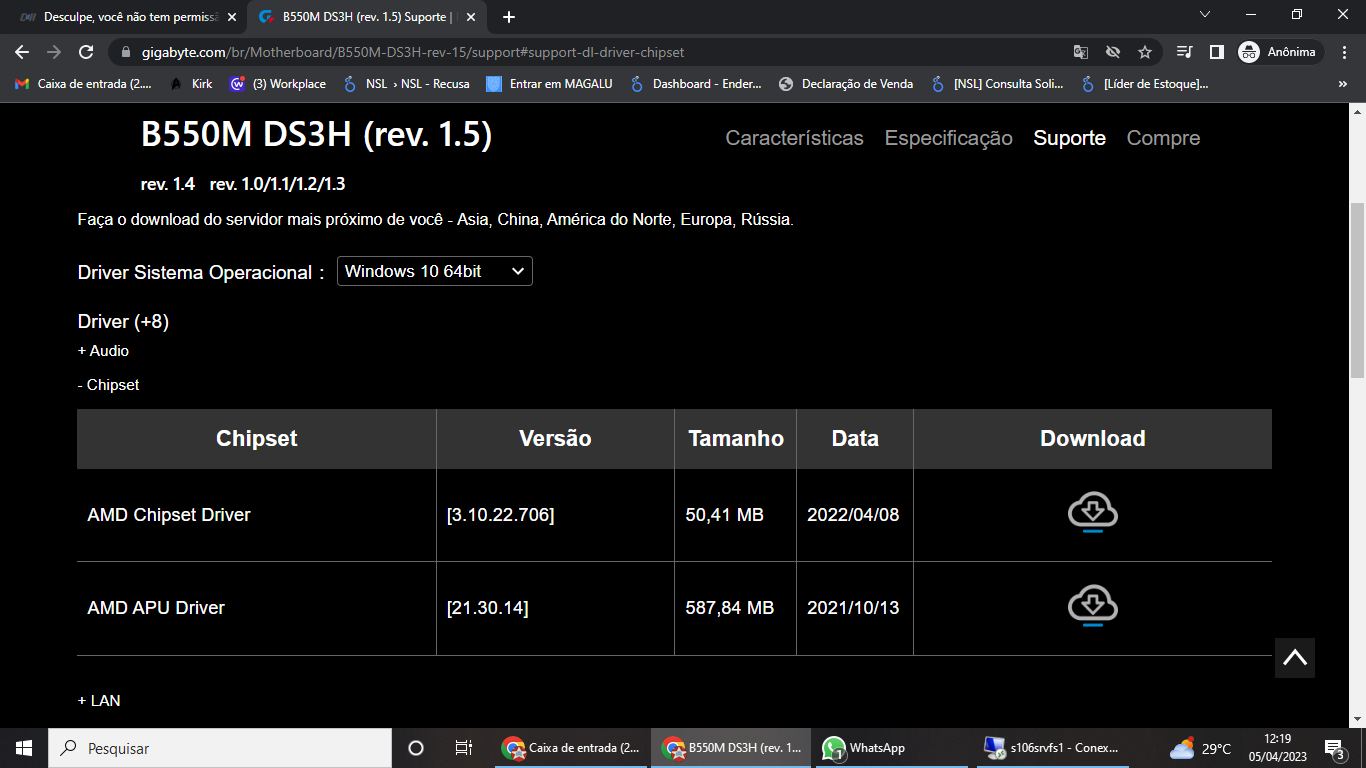
Task: Select the B550M DS3H browser tab
Action: click(x=366, y=17)
